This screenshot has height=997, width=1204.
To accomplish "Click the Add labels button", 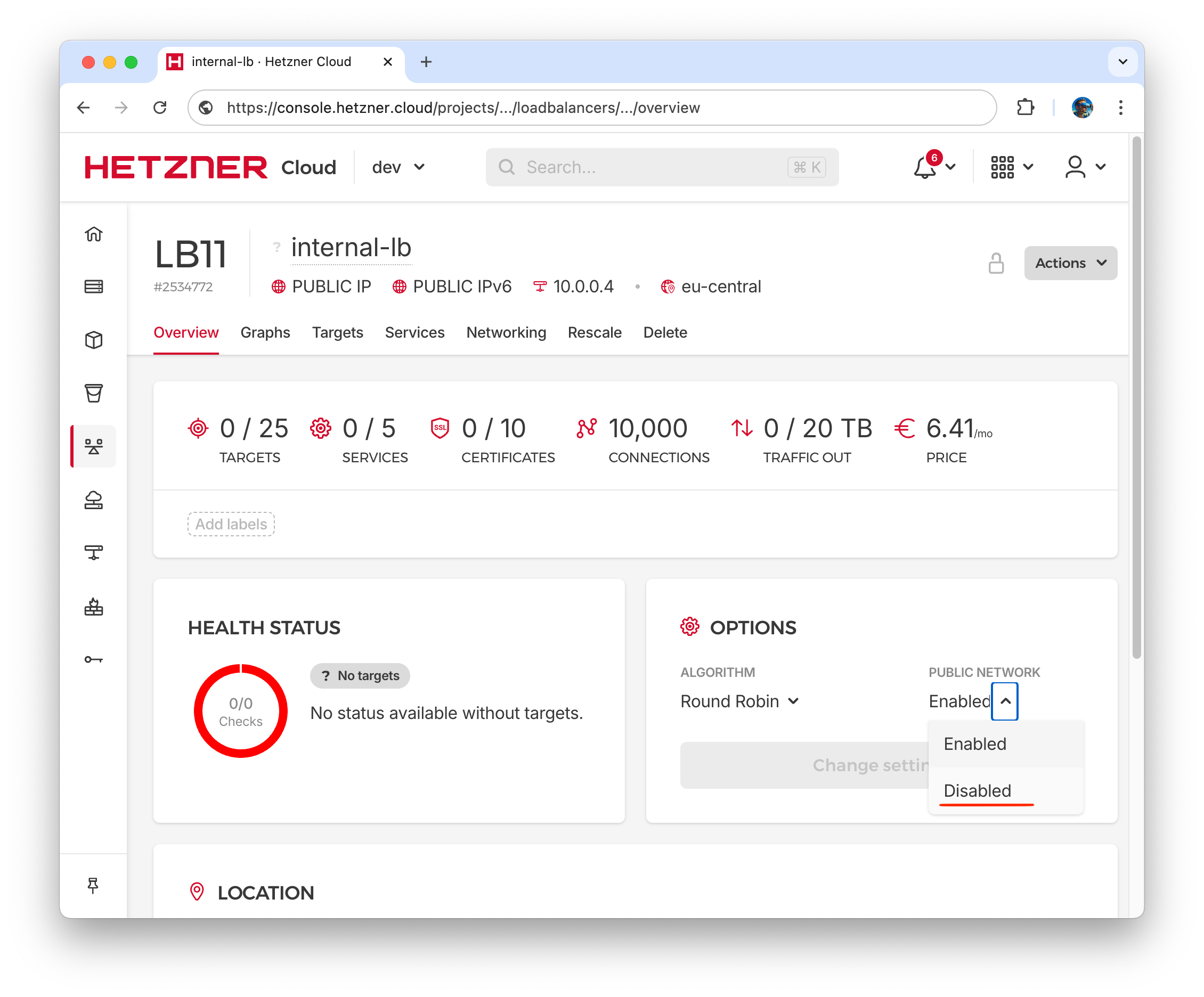I will [231, 524].
